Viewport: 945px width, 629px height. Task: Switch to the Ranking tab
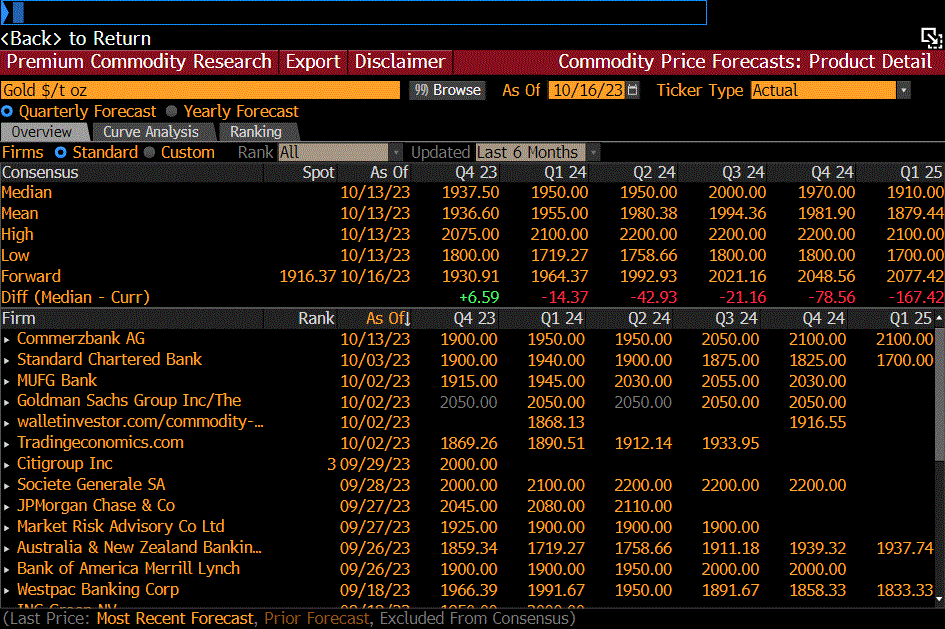pos(256,132)
